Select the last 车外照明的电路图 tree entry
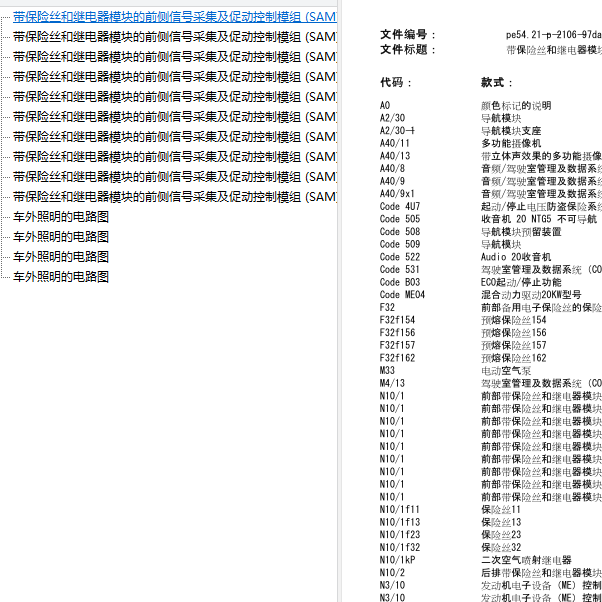The image size is (602, 602). (61, 277)
